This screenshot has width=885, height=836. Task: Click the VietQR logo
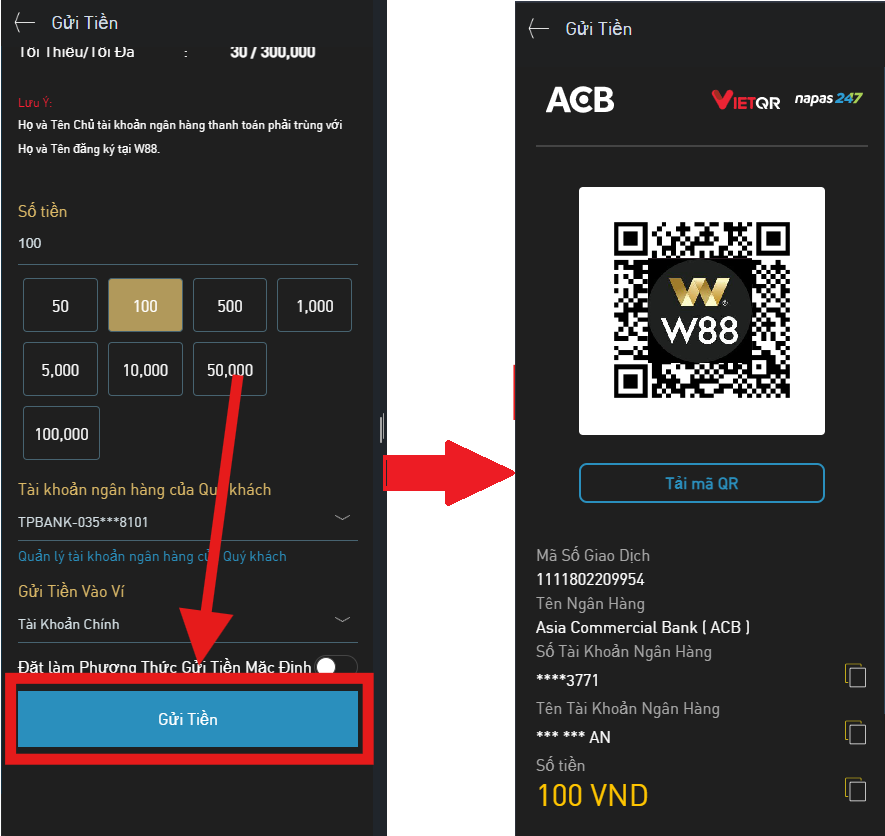pos(746,100)
